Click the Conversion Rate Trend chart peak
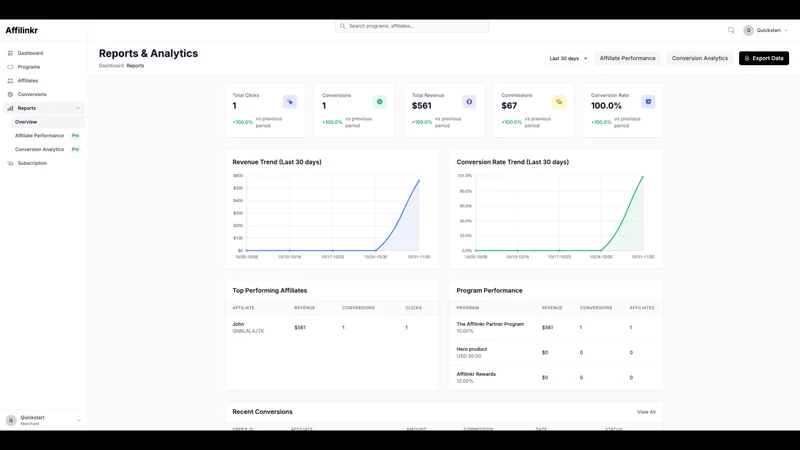 pyautogui.click(x=642, y=177)
